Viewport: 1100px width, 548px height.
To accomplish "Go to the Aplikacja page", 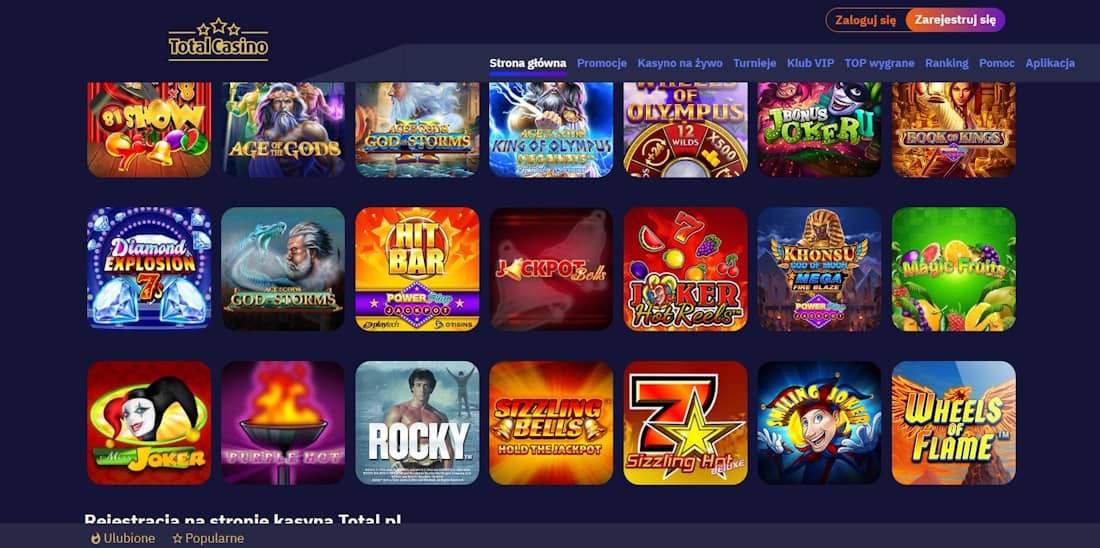I will point(1050,63).
